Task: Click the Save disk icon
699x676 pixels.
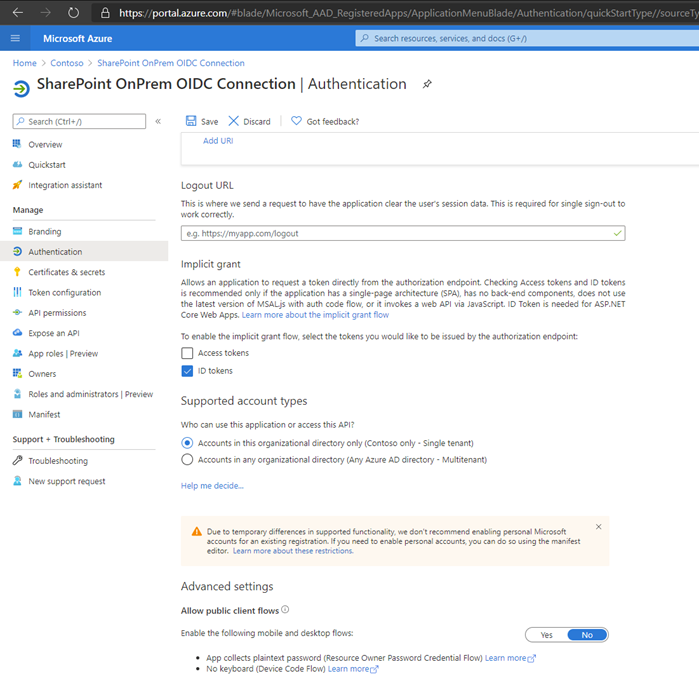Action: (x=191, y=121)
